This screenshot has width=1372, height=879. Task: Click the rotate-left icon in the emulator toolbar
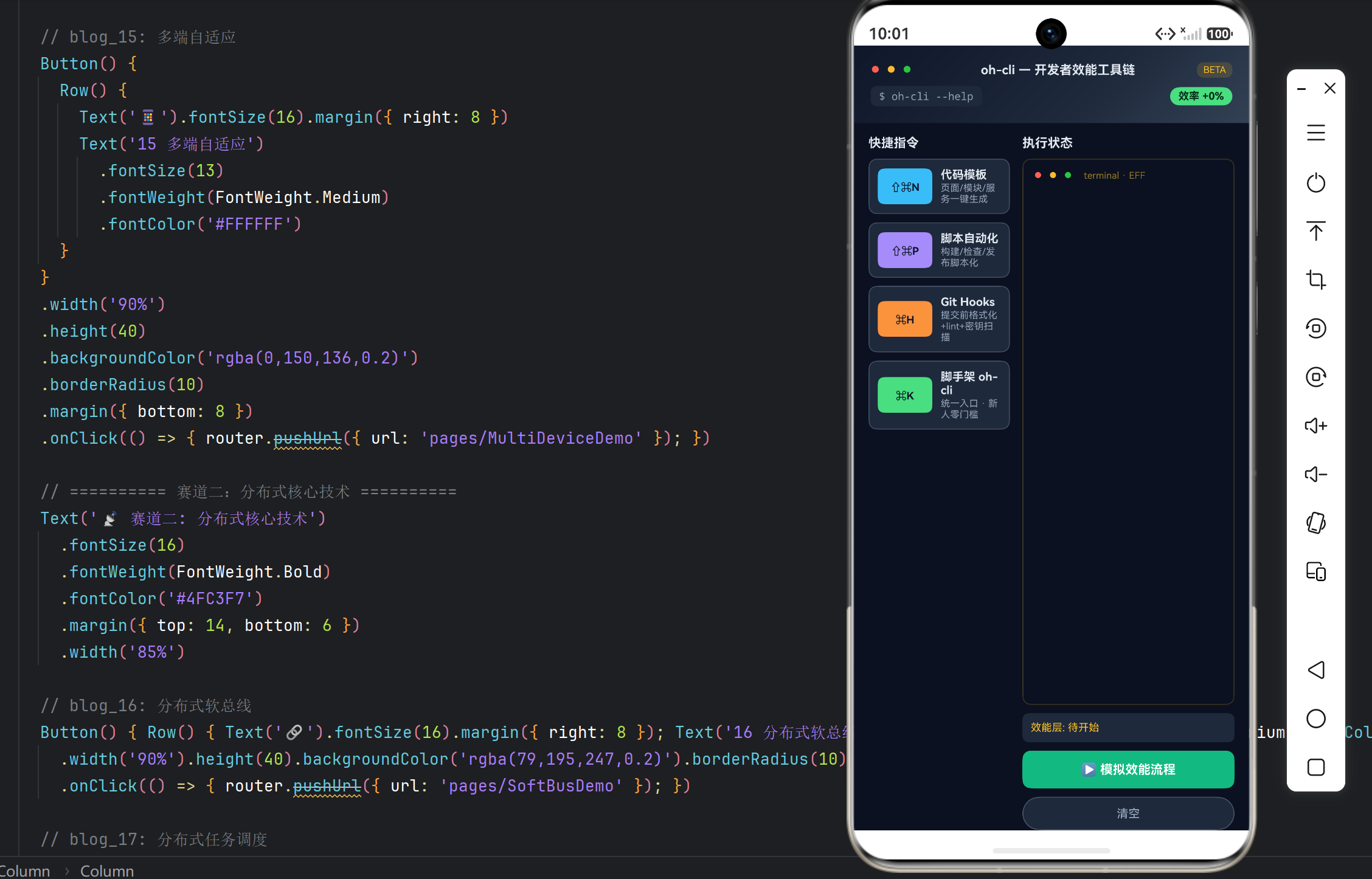pos(1315,328)
